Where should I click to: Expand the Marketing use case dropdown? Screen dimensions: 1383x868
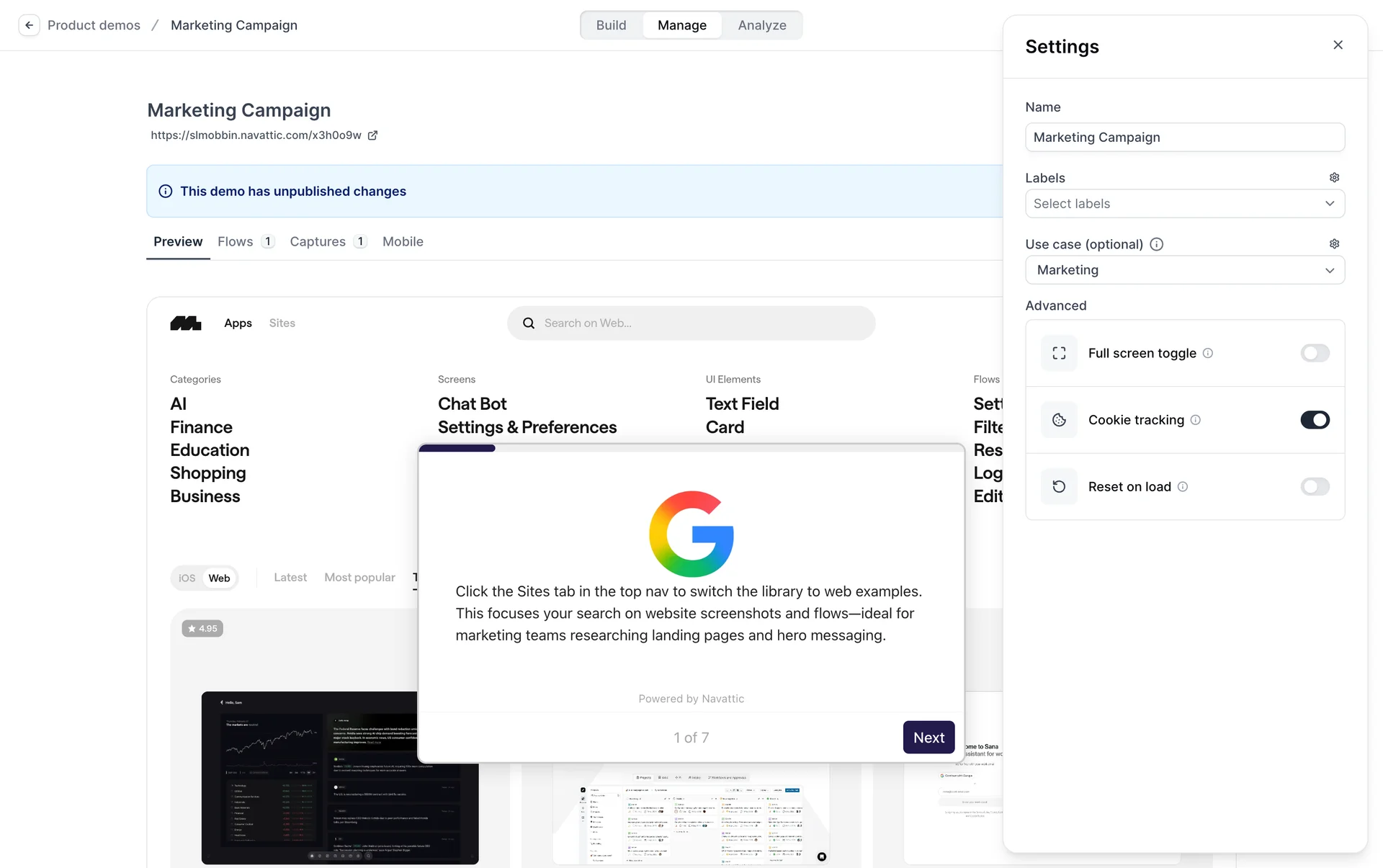tap(1184, 270)
